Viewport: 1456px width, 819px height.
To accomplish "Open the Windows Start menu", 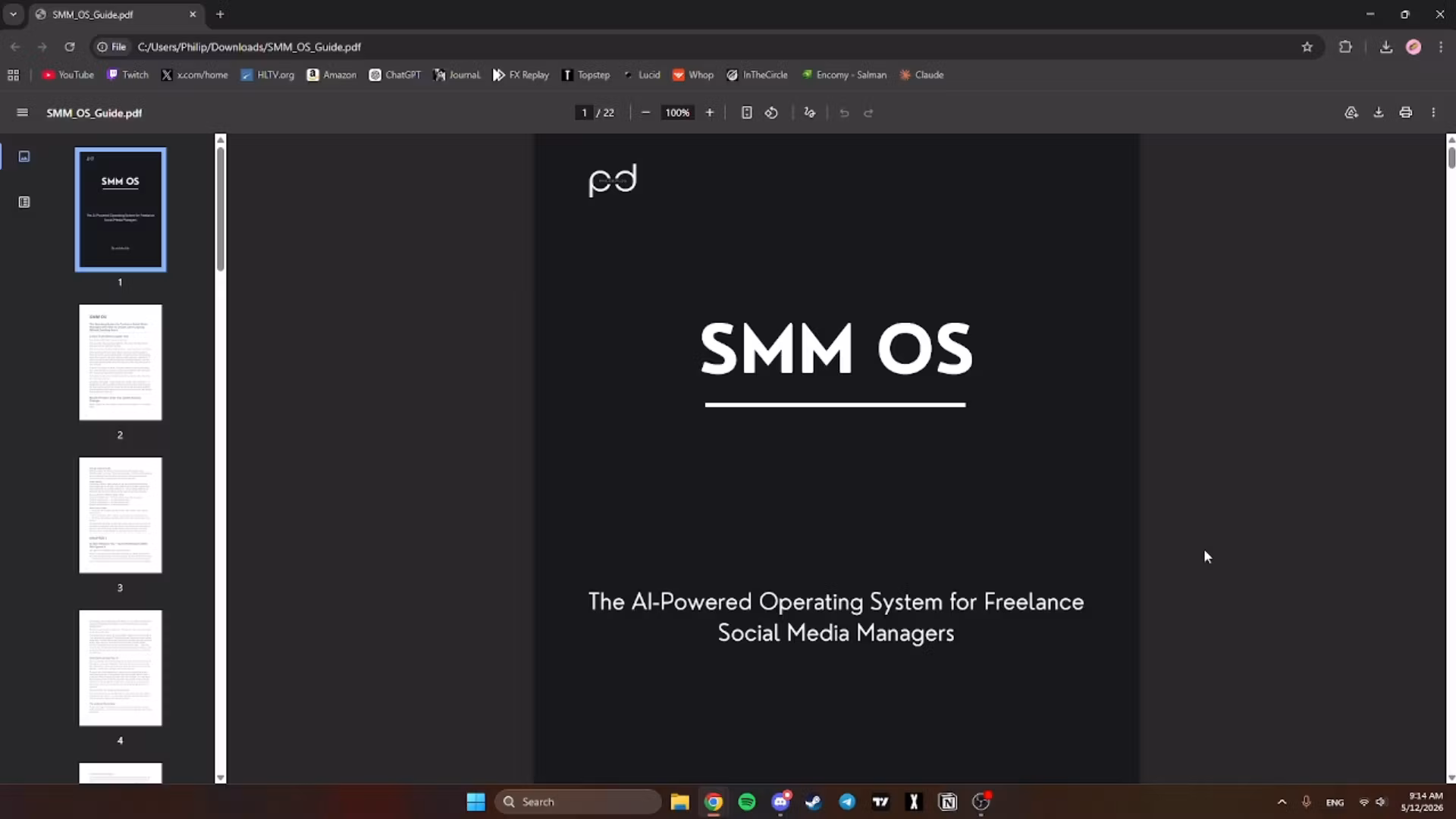I will (x=475, y=802).
